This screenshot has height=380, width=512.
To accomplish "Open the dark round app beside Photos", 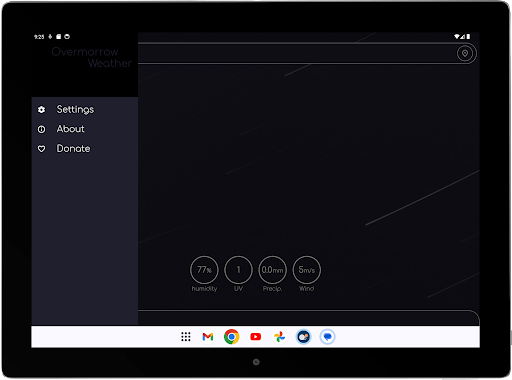I will click(304, 337).
